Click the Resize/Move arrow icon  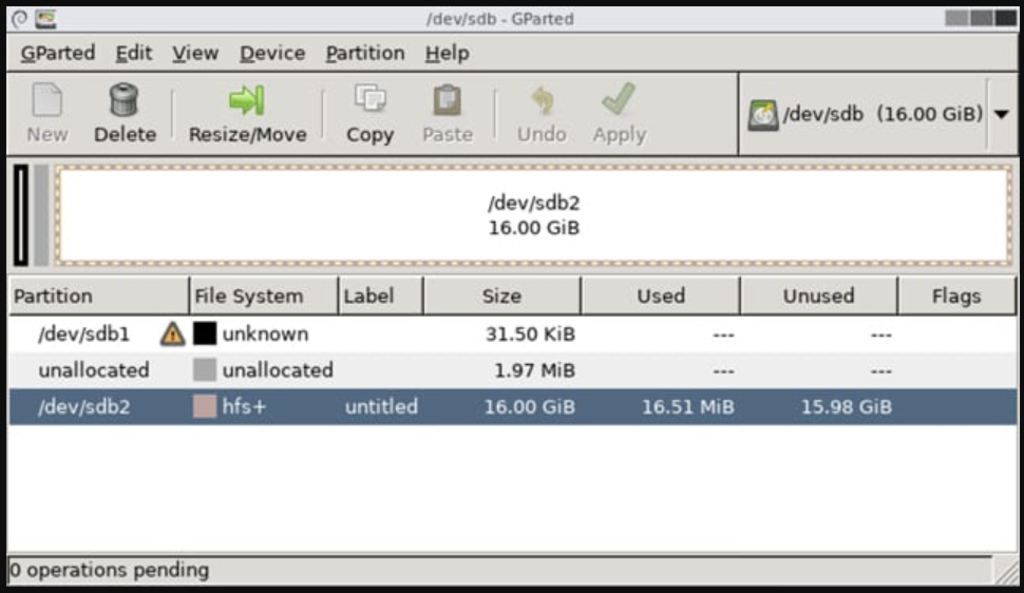247,101
